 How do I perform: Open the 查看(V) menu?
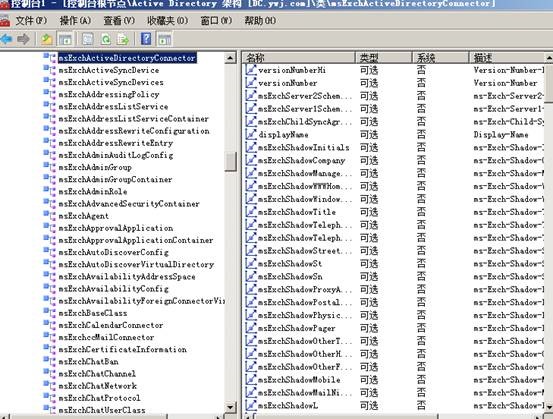[119, 21]
